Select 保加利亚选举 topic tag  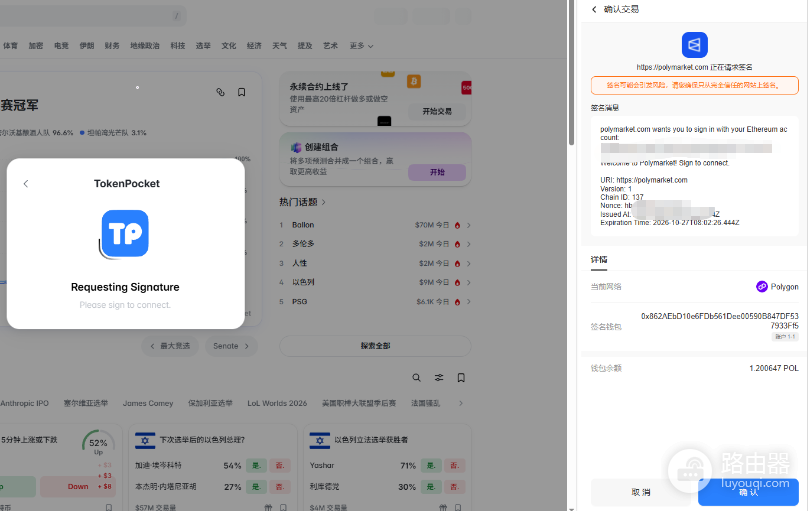(210, 403)
